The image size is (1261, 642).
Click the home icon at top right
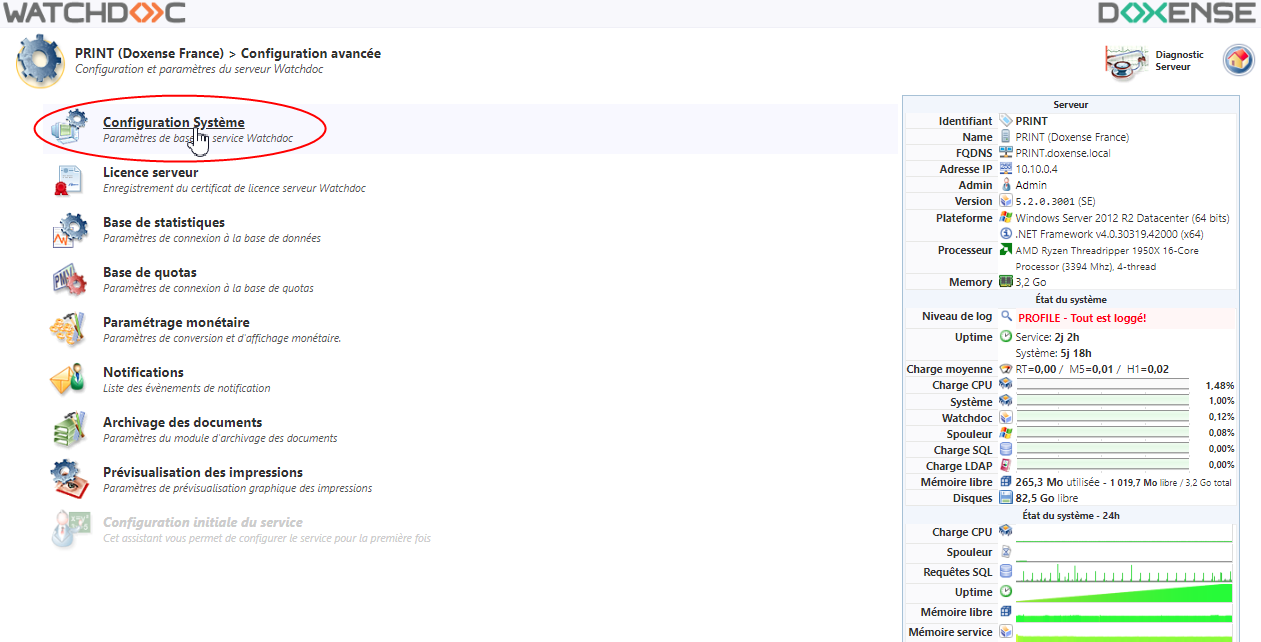(x=1238, y=61)
